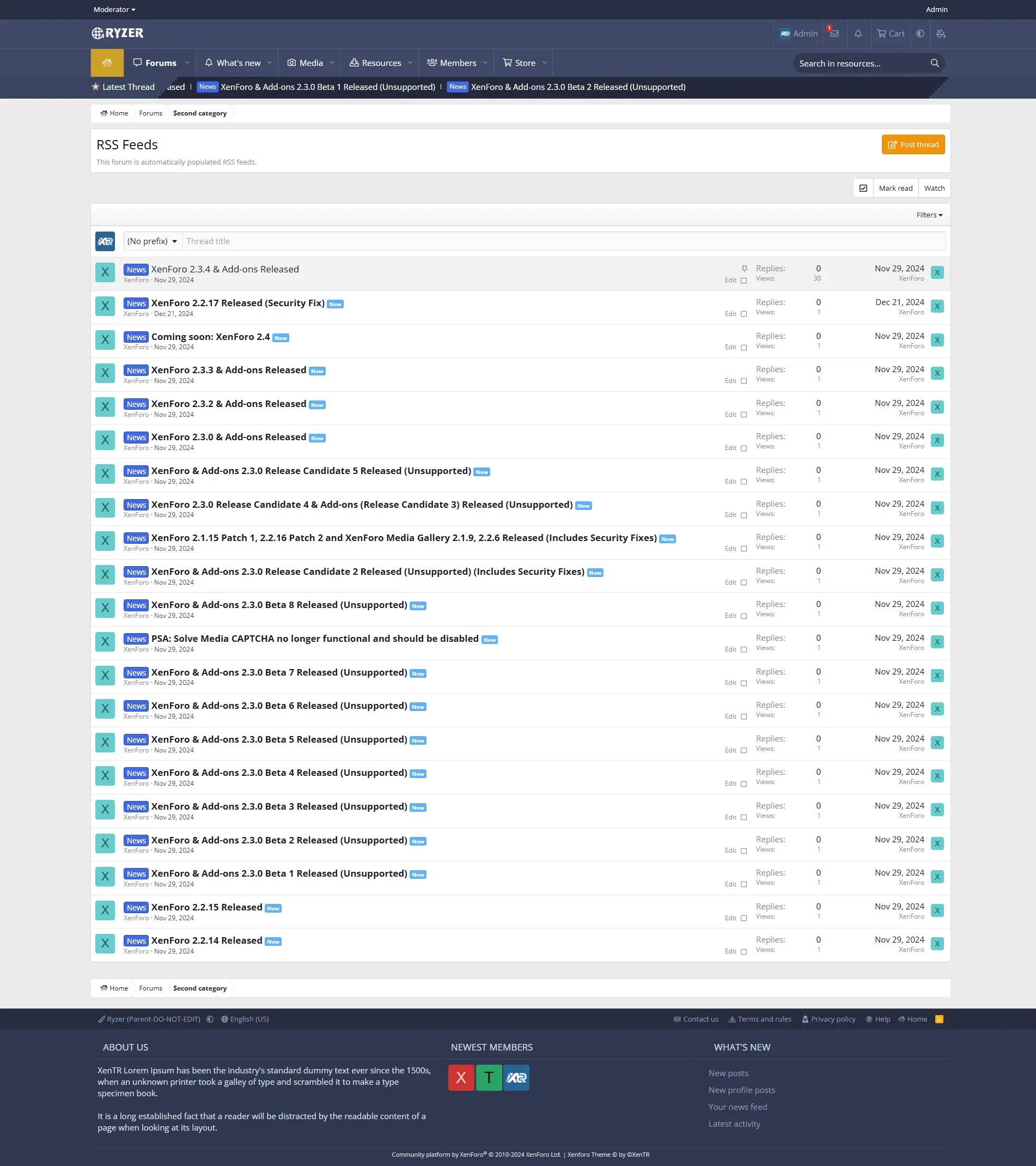Tick checkbox for Coming soon XenForo 2.4
1036x1166 pixels.
coord(744,348)
